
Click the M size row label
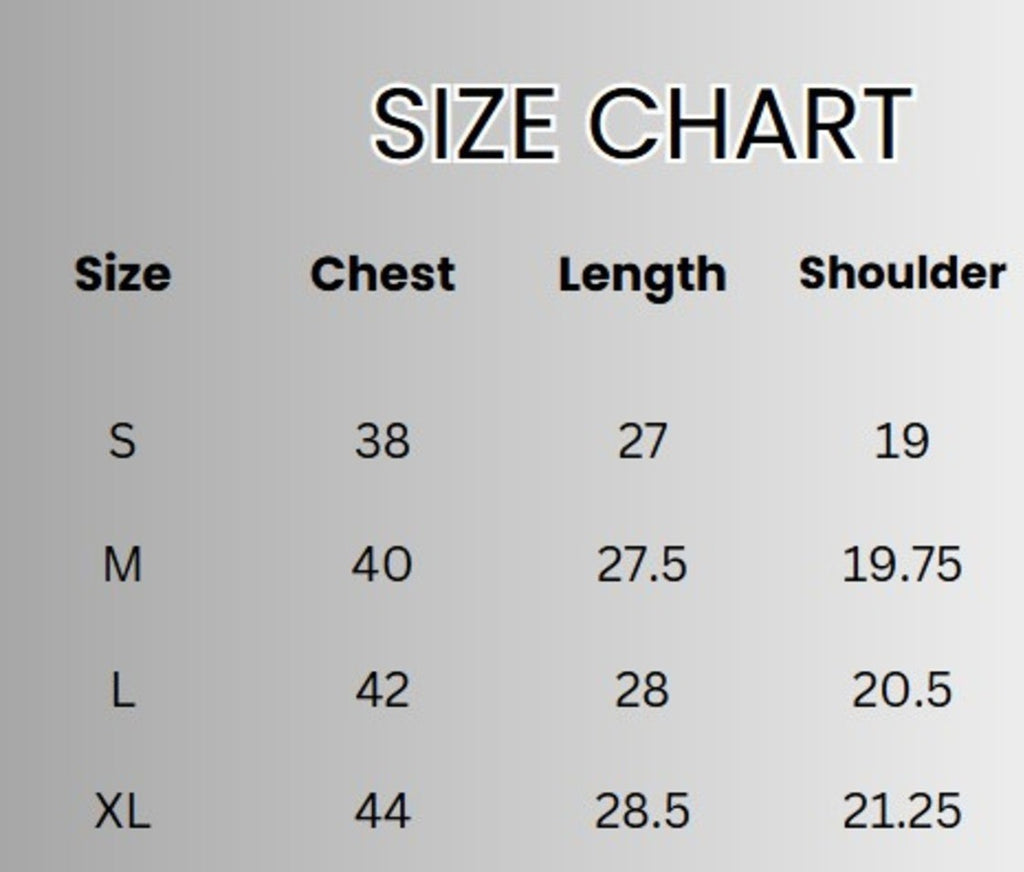[122, 565]
